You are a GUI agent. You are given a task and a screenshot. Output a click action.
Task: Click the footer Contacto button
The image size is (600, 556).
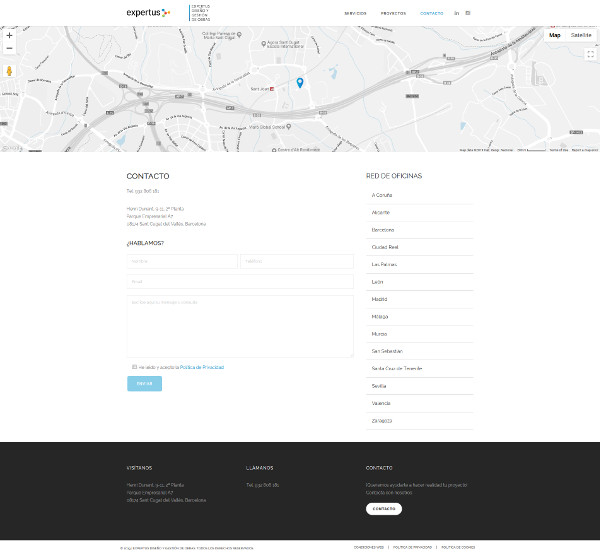pyautogui.click(x=384, y=509)
